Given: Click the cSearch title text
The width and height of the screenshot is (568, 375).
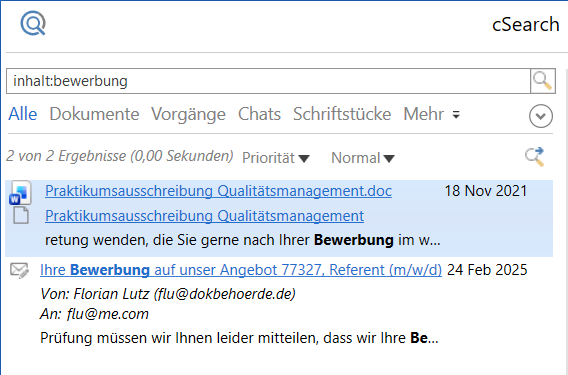Looking at the screenshot, I should tap(526, 25).
